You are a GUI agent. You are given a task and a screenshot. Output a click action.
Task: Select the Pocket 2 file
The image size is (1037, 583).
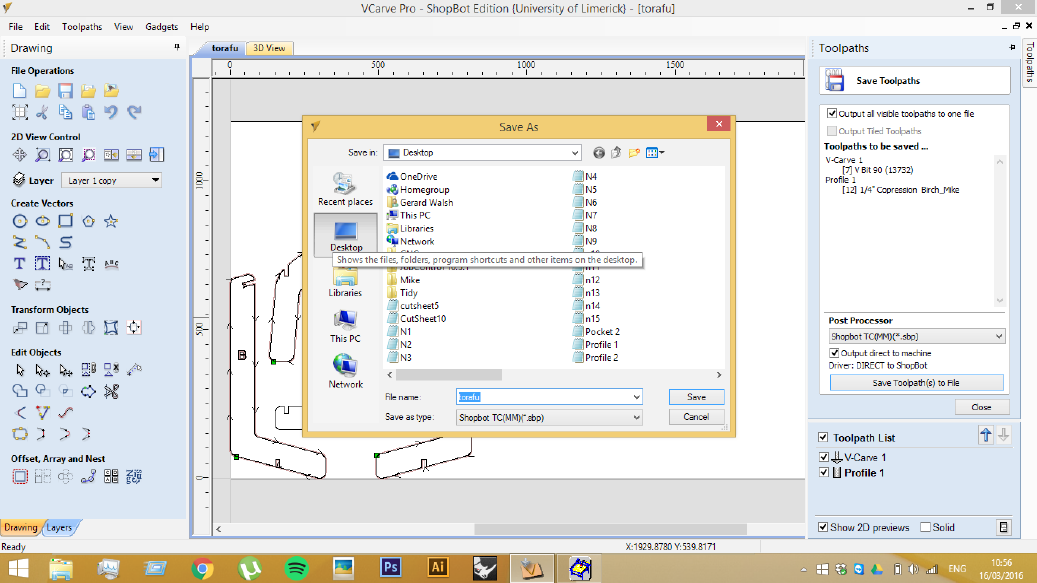[x=597, y=332]
